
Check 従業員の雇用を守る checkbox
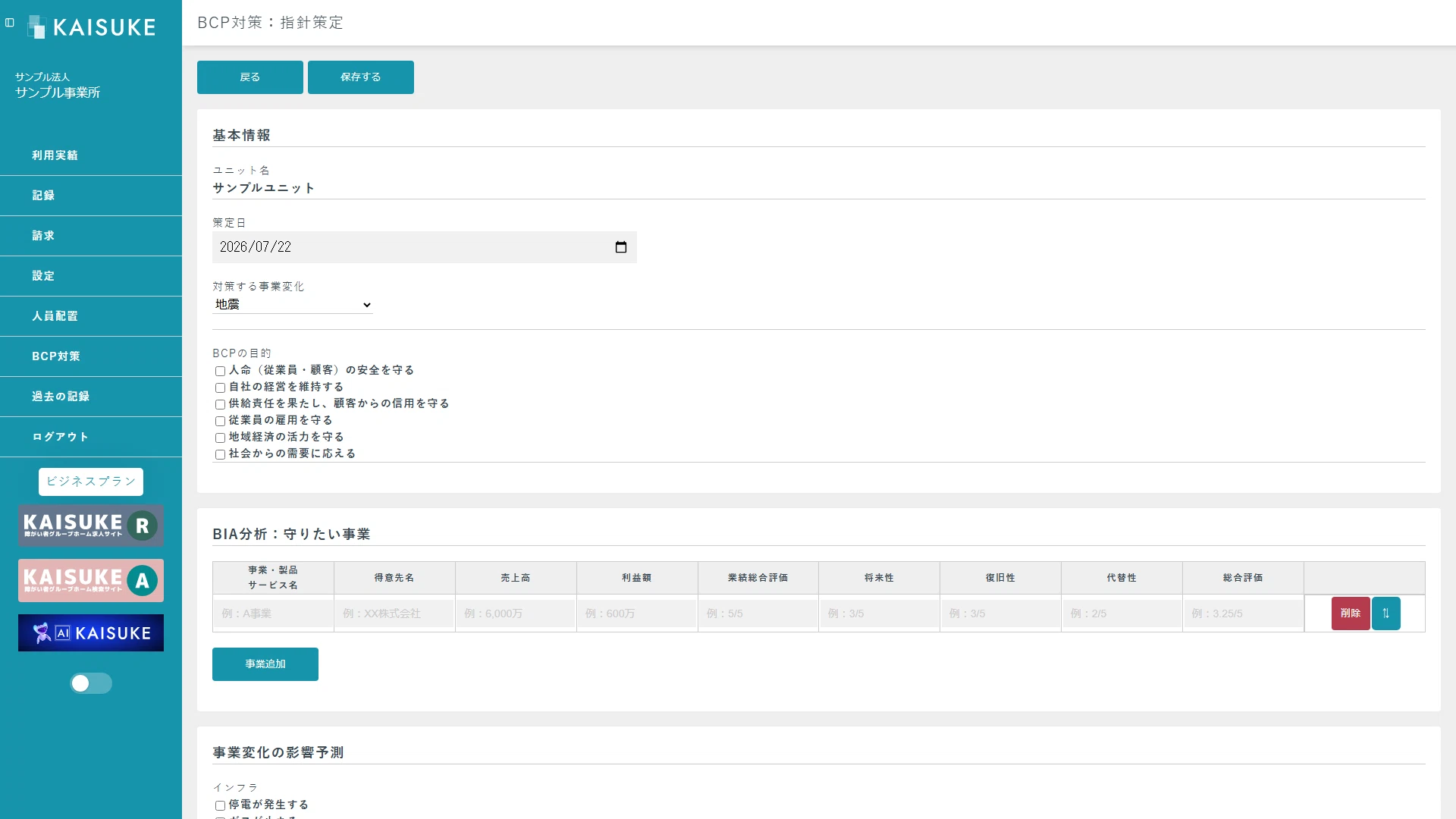[220, 421]
